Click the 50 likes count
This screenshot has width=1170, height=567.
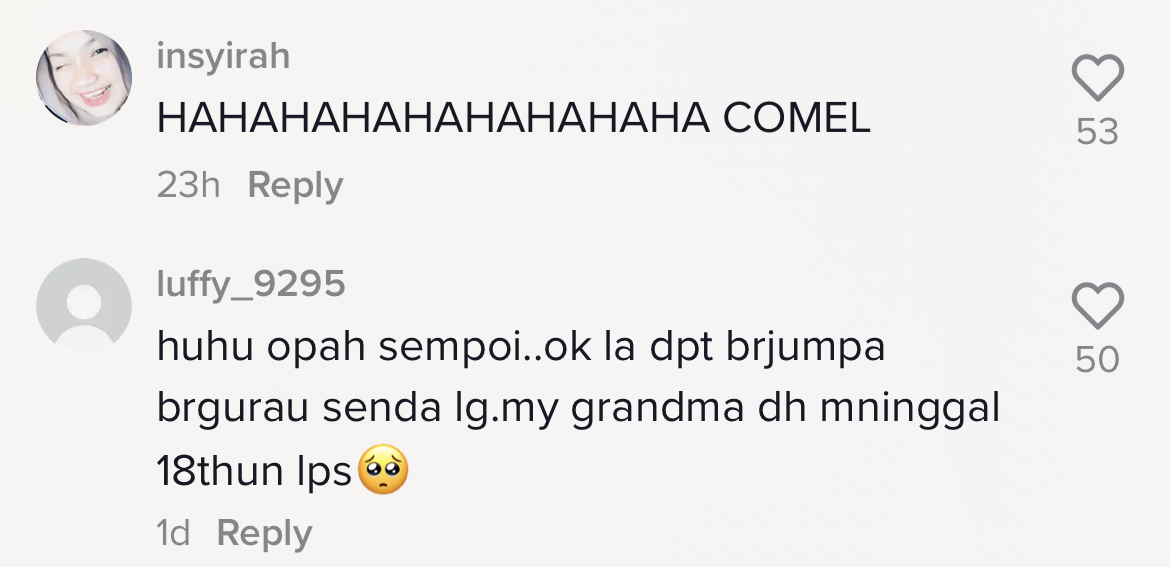point(1097,360)
